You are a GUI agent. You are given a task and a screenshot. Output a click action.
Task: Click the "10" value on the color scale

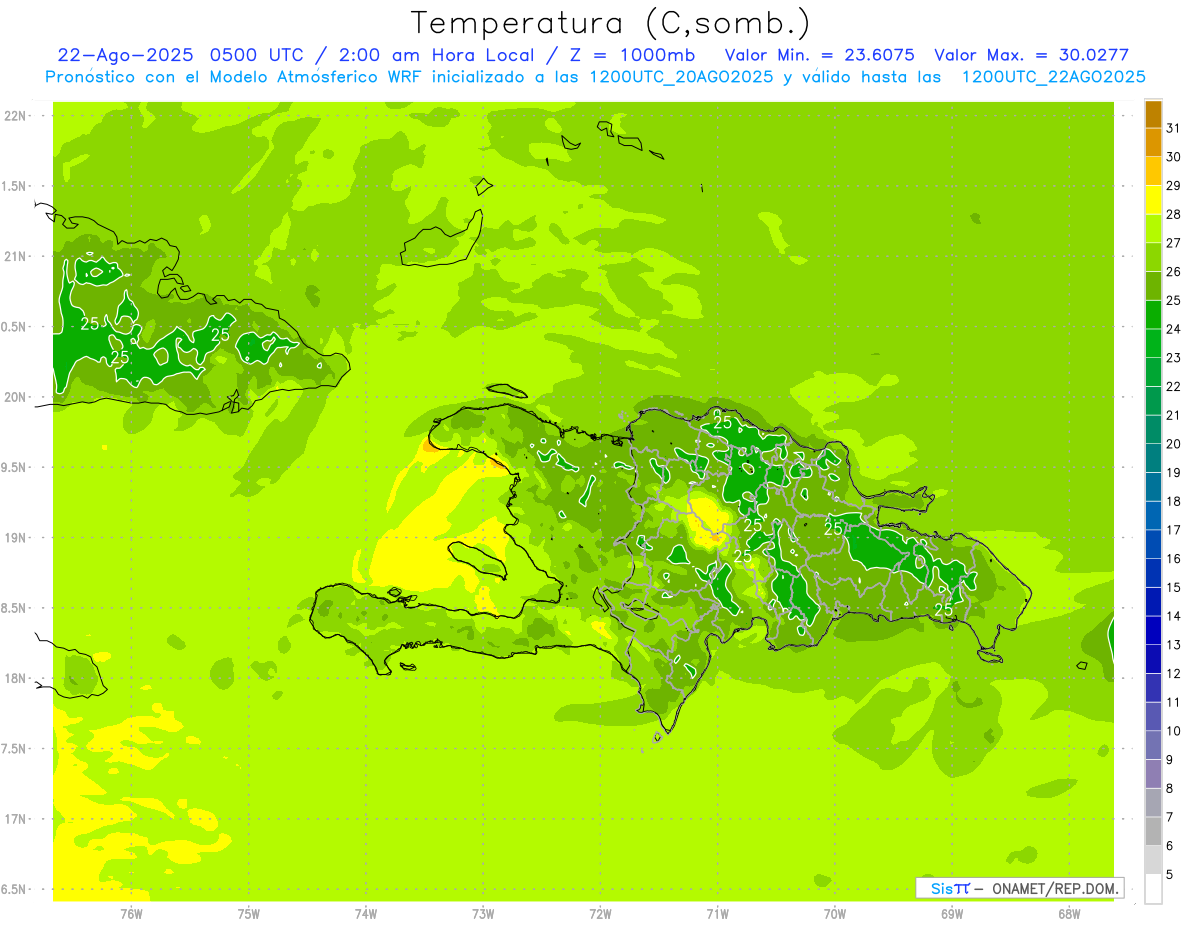(1174, 731)
